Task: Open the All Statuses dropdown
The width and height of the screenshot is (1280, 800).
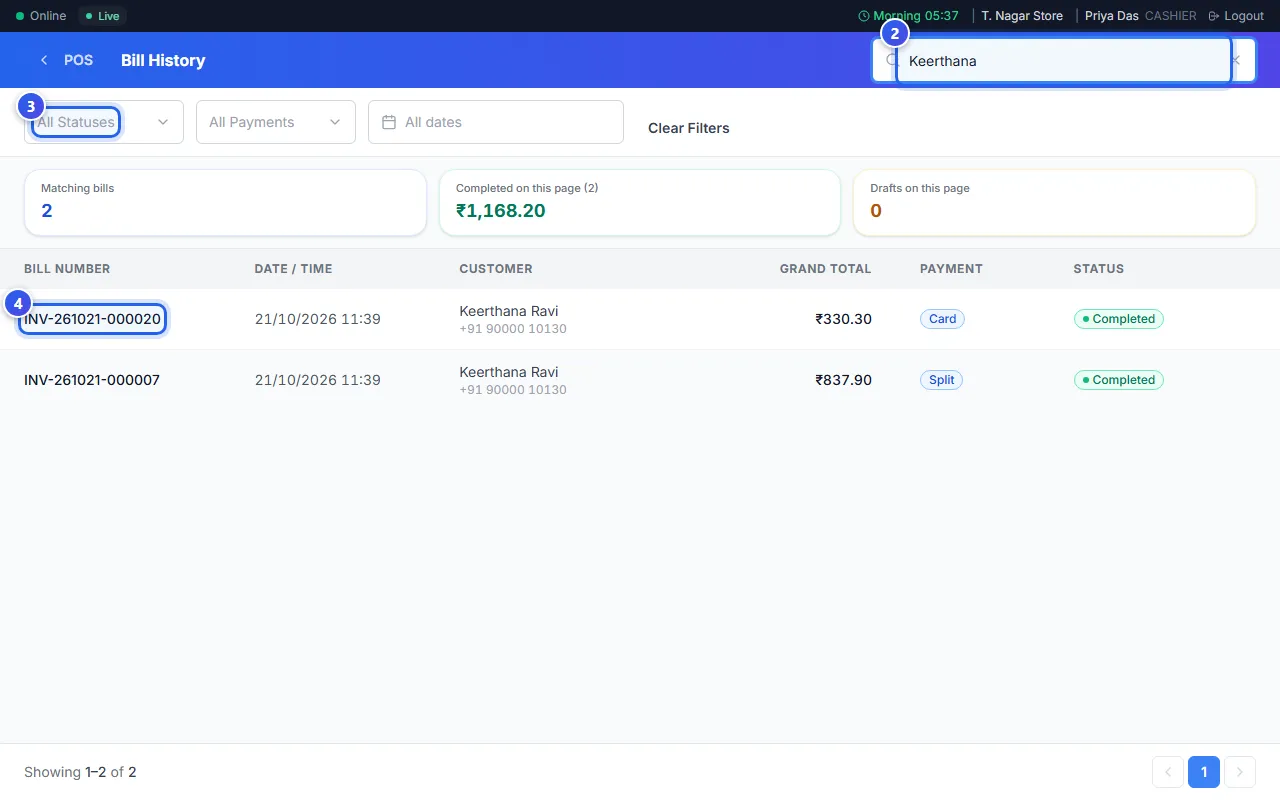Action: click(104, 122)
